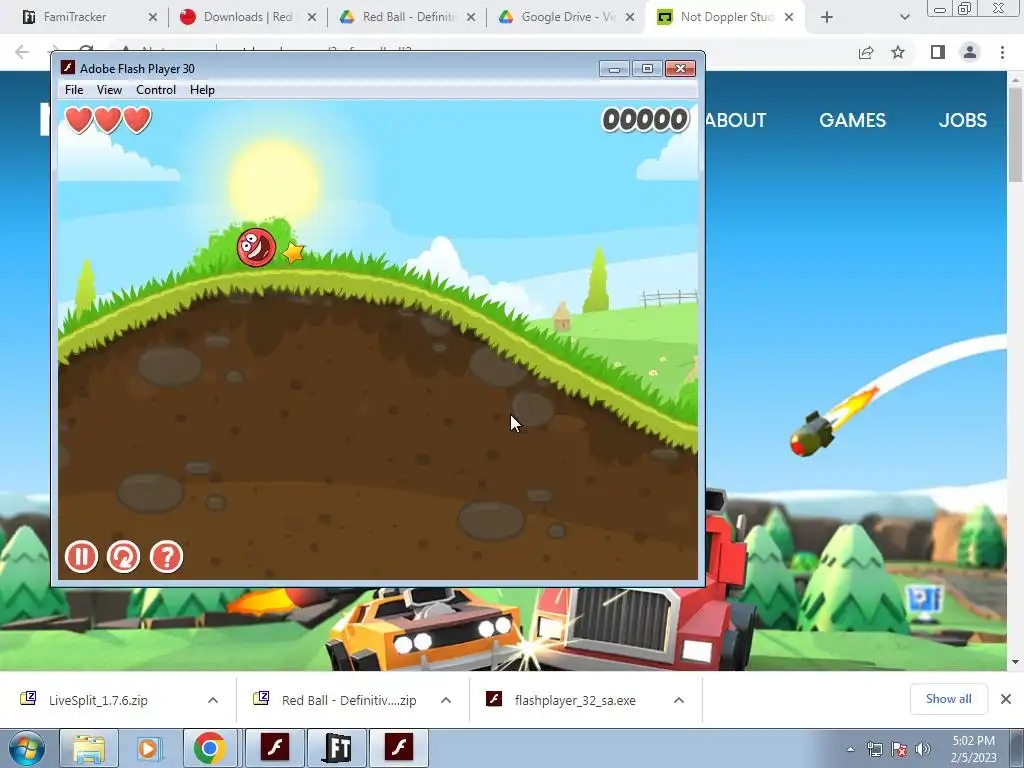The width and height of the screenshot is (1024, 768).
Task: Click the red ball character
Action: click(x=256, y=248)
